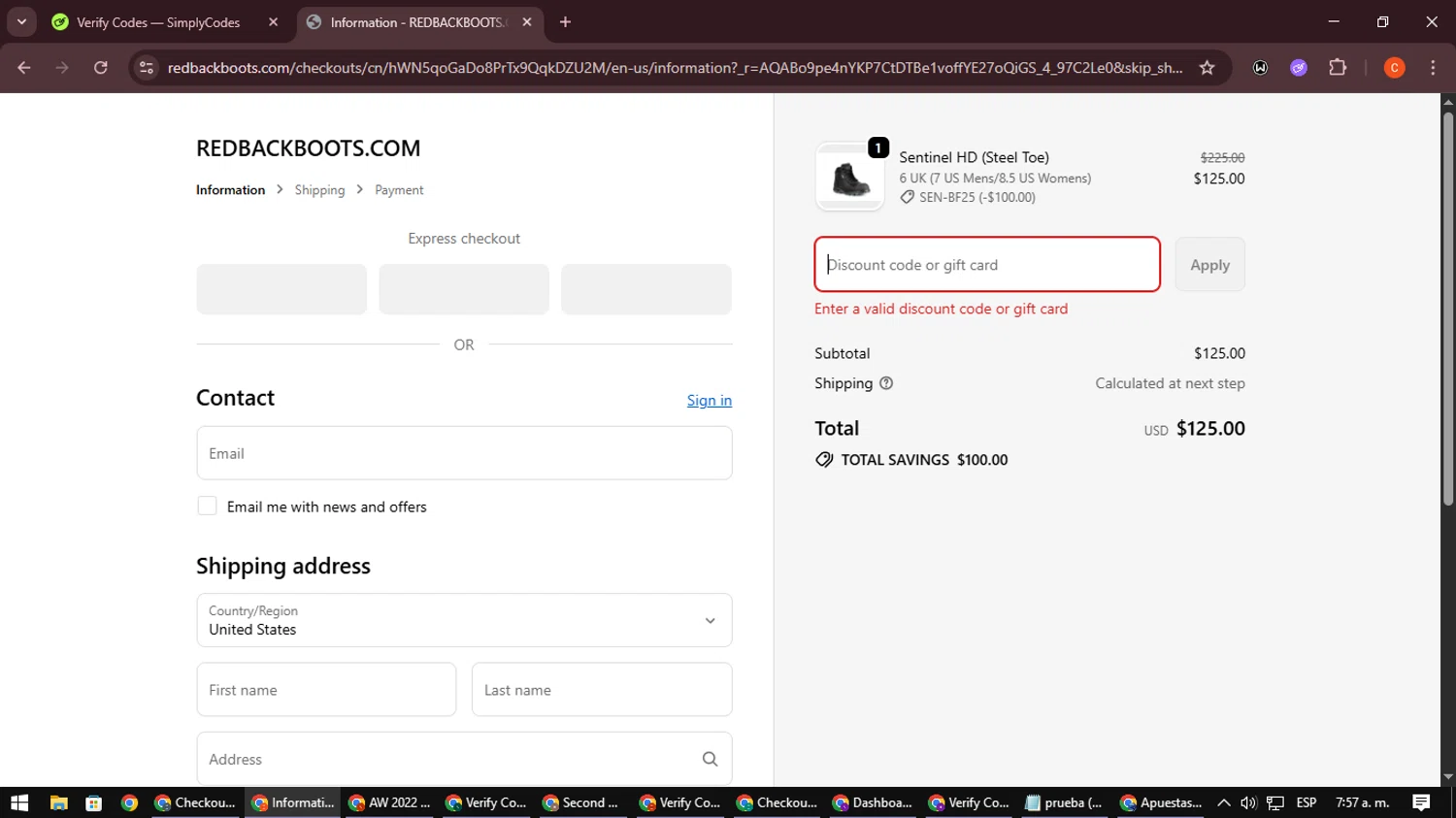1456x818 pixels.
Task: Click the SEN-BF25 discount tag icon
Action: pos(907,197)
